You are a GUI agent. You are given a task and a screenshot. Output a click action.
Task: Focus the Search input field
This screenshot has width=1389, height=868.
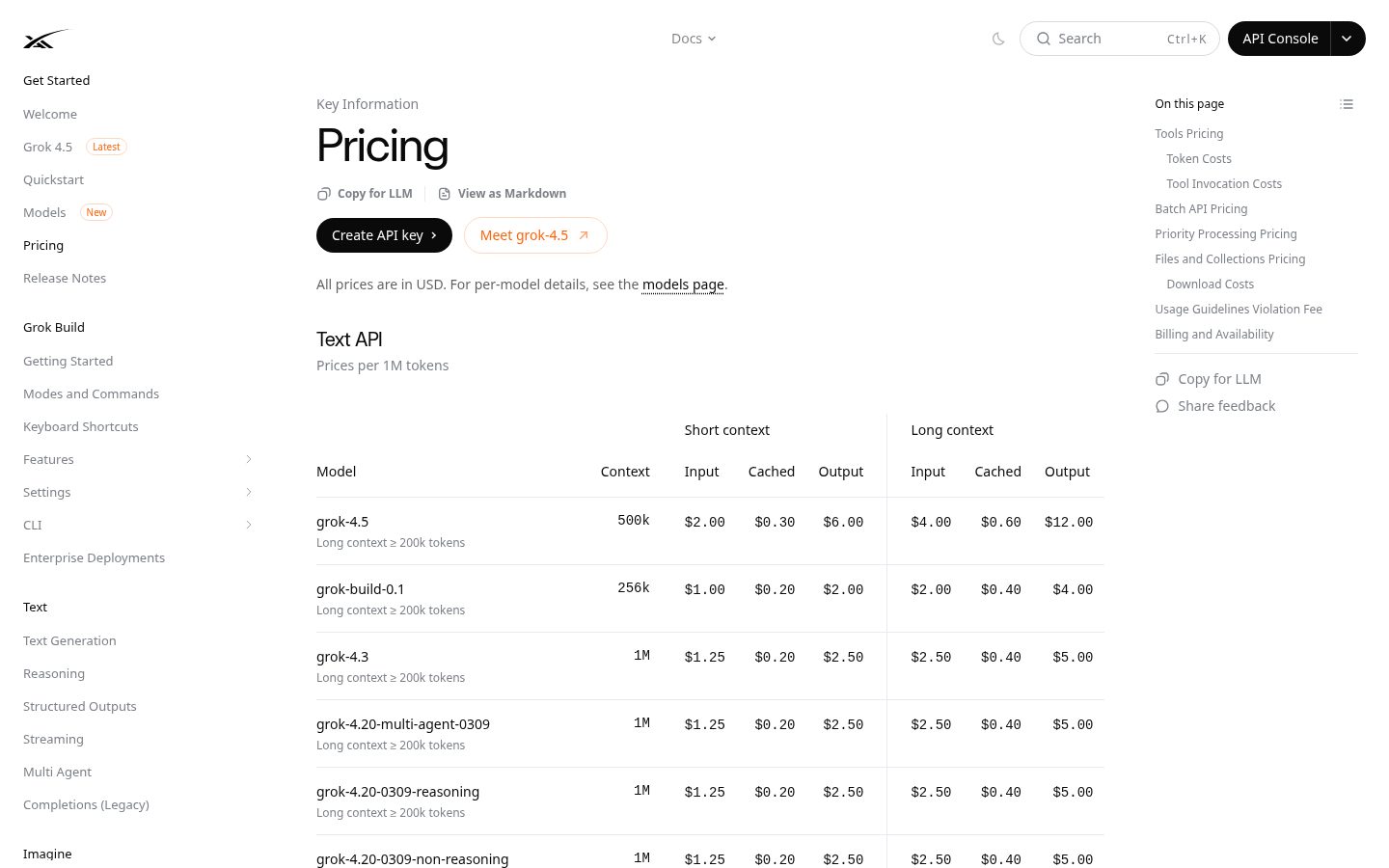tap(1120, 39)
